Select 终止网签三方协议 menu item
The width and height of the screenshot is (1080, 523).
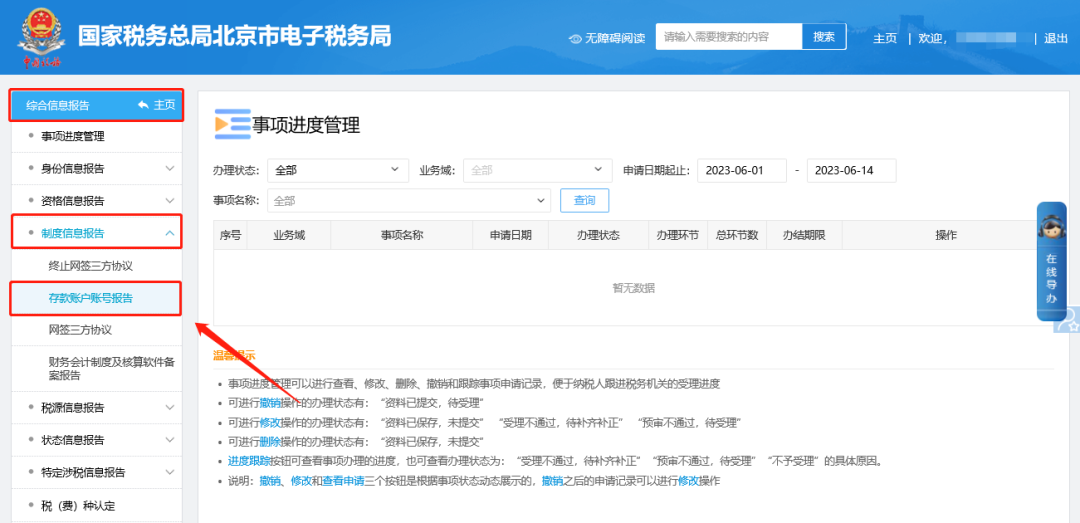pos(90,266)
